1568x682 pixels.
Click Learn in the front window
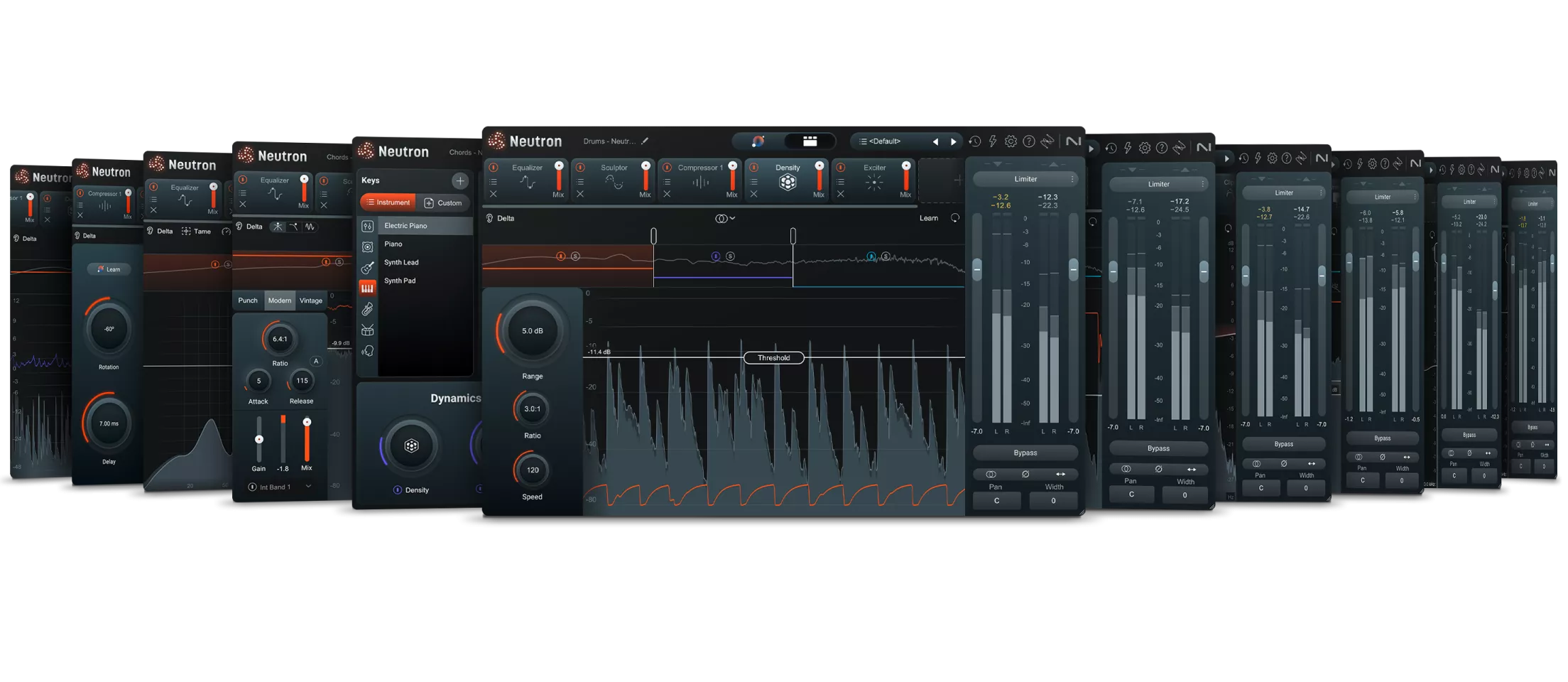(x=929, y=218)
